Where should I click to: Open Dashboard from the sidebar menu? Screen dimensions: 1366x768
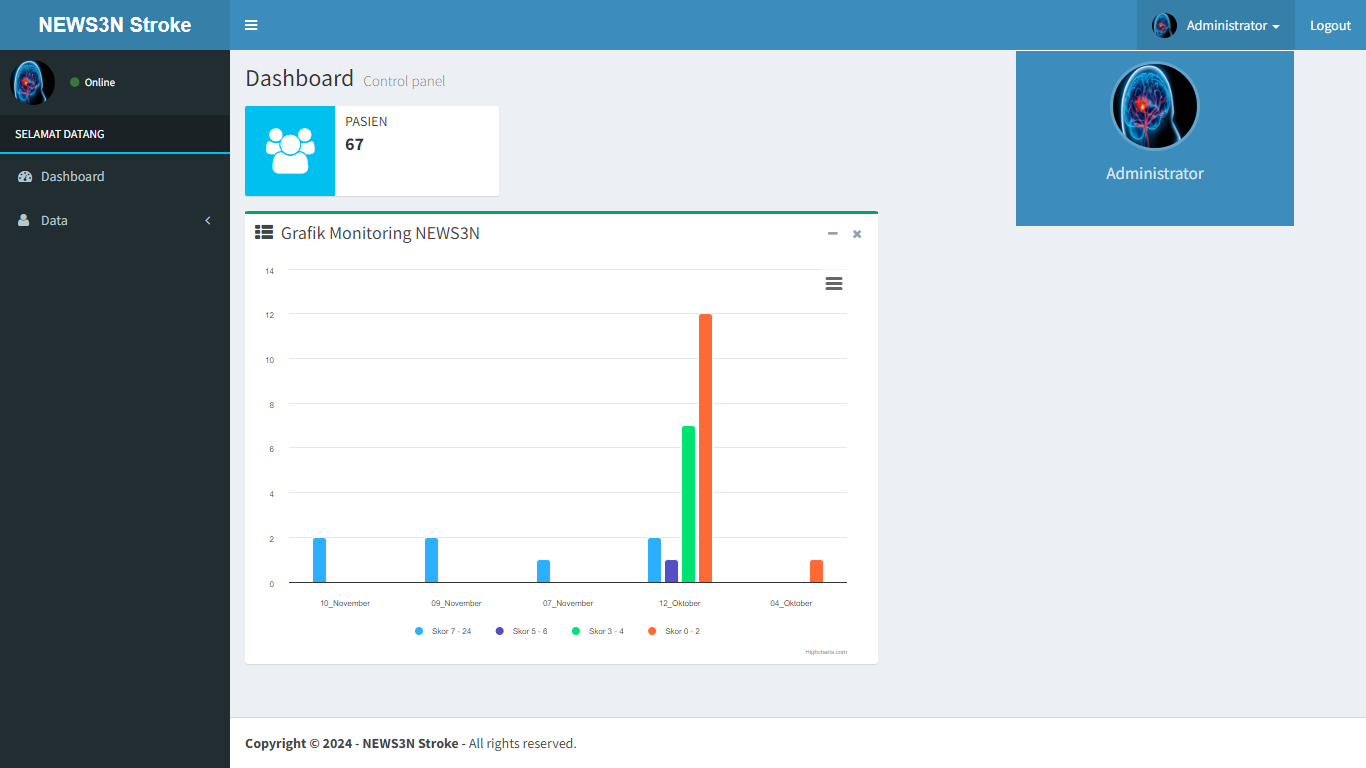[x=72, y=177]
